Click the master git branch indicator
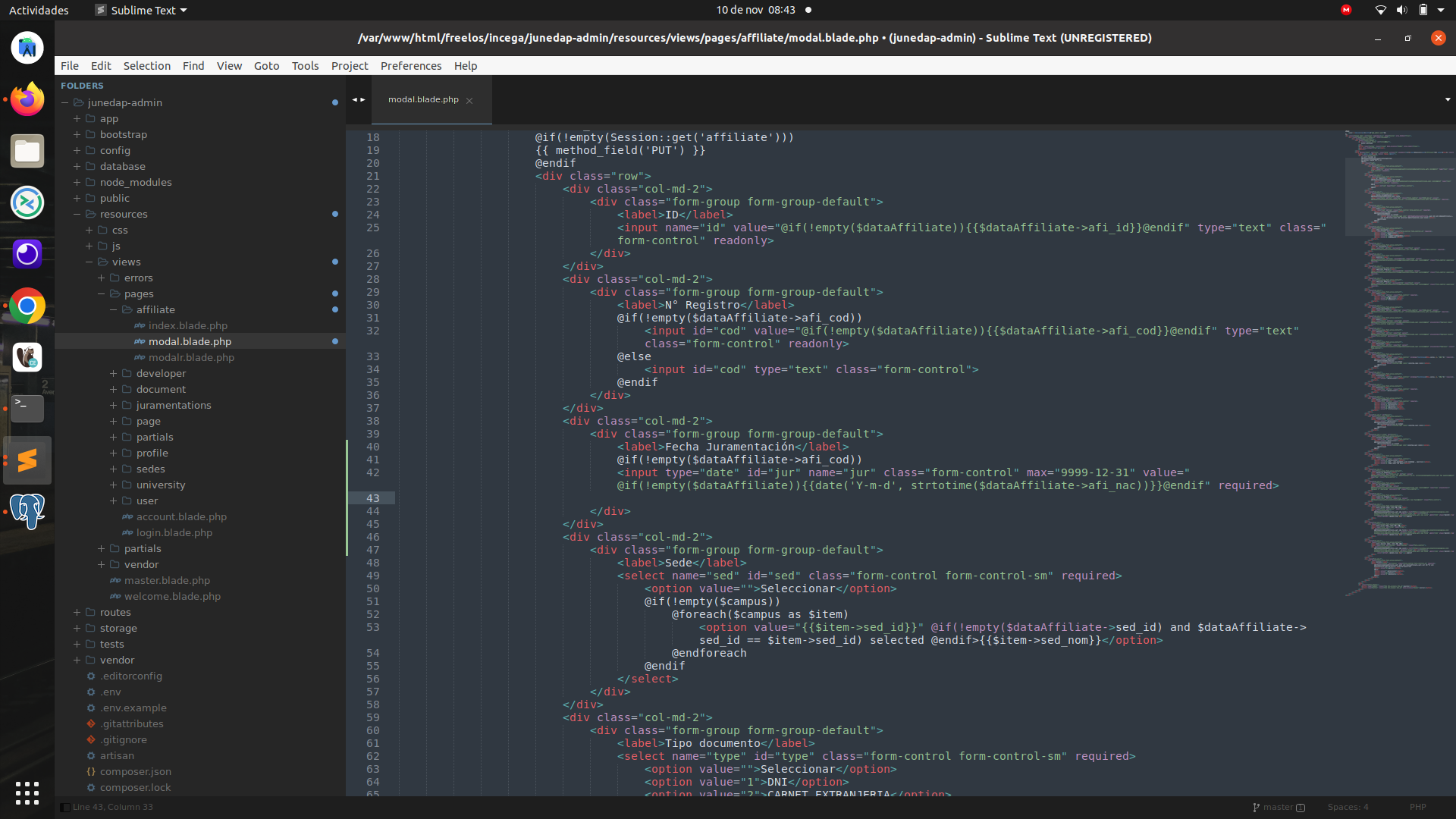The image size is (1456, 819). click(x=1278, y=807)
